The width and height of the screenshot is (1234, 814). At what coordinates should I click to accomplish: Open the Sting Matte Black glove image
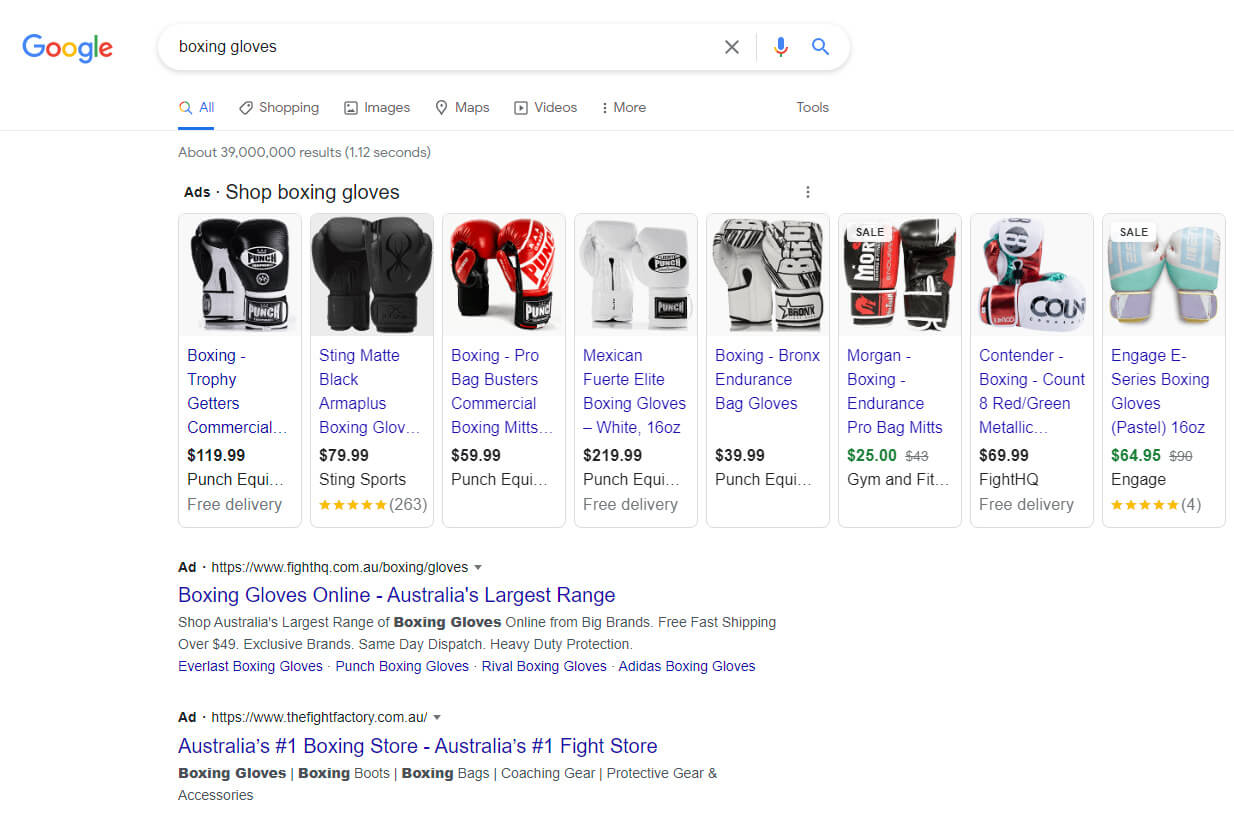click(372, 274)
